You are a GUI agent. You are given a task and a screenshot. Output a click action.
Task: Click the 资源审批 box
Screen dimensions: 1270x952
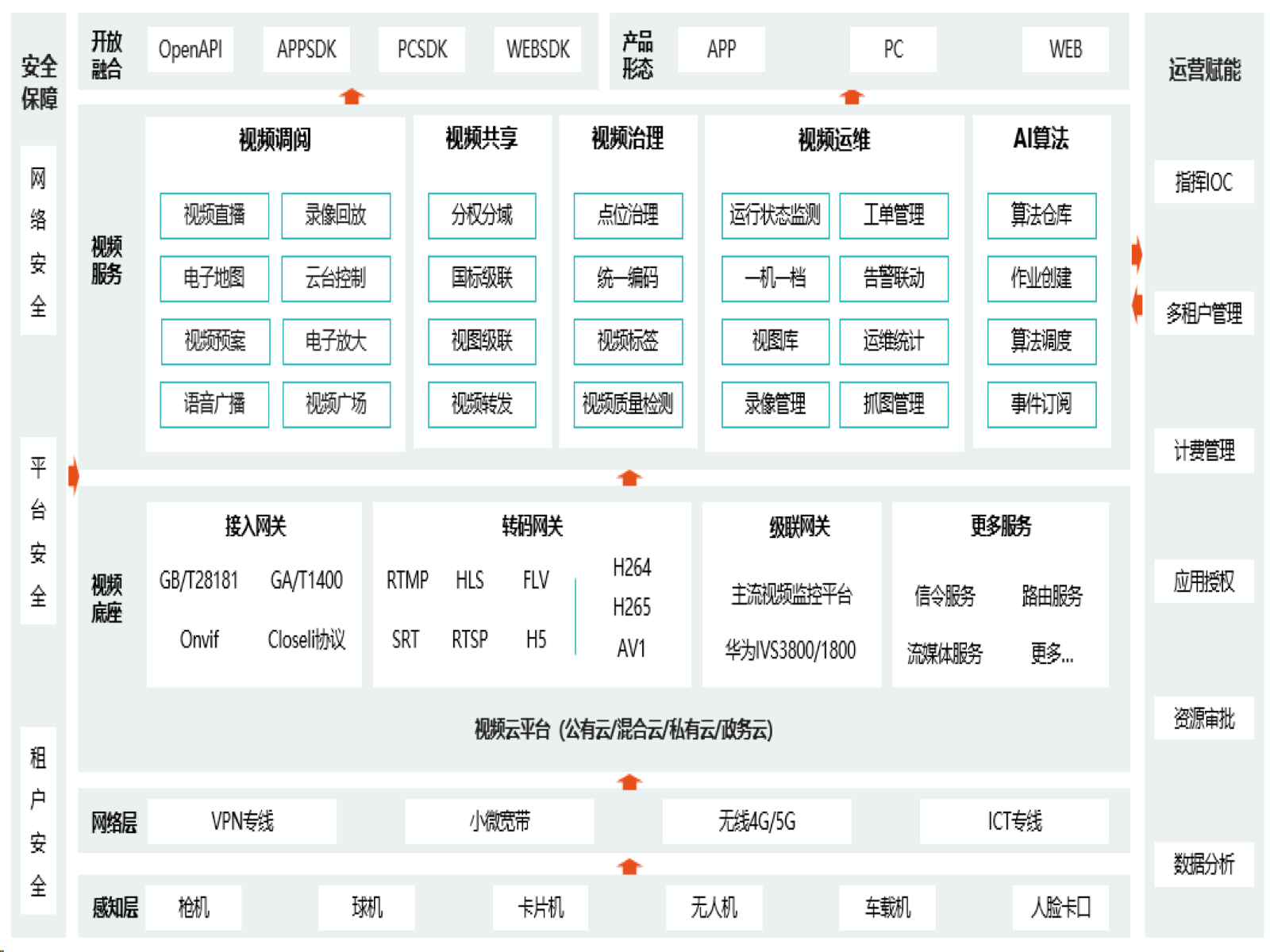(x=1204, y=719)
